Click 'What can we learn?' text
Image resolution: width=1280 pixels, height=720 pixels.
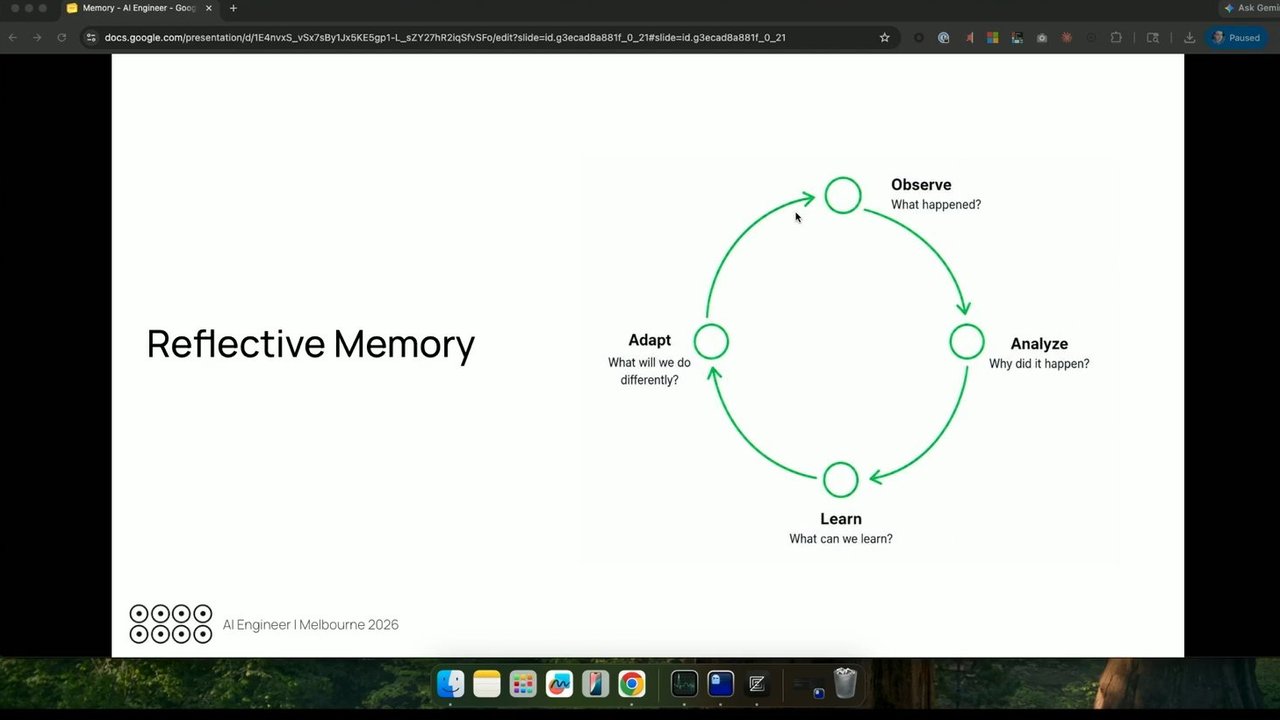(x=841, y=539)
